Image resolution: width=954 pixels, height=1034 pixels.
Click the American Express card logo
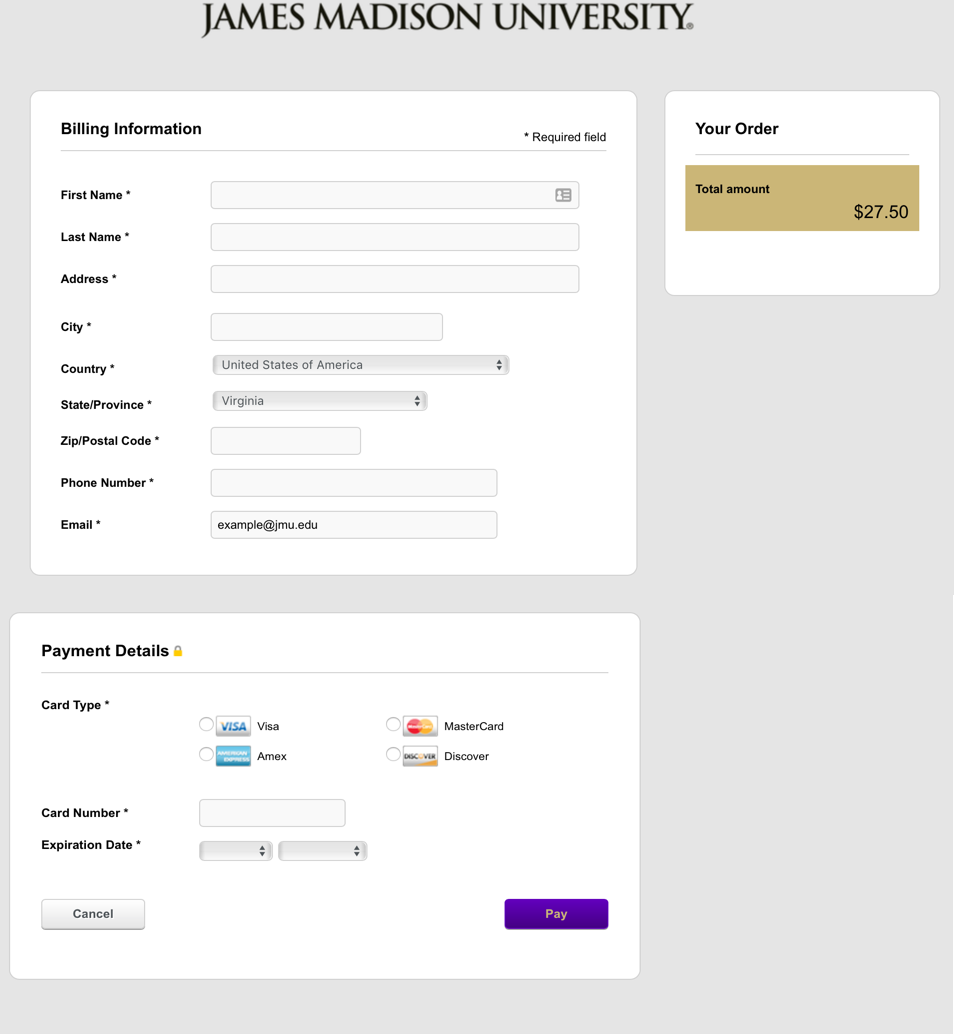[233, 756]
